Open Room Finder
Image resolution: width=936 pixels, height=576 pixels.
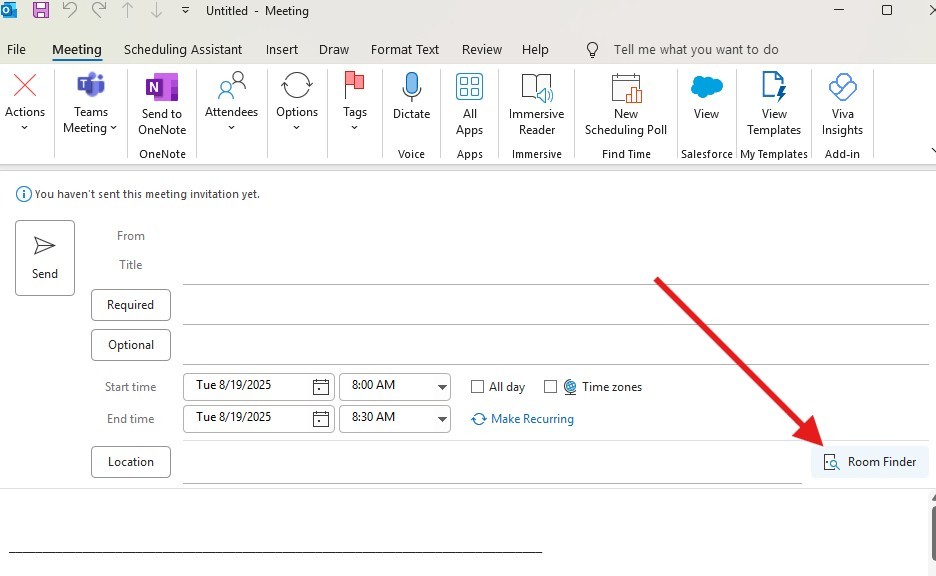tap(870, 462)
